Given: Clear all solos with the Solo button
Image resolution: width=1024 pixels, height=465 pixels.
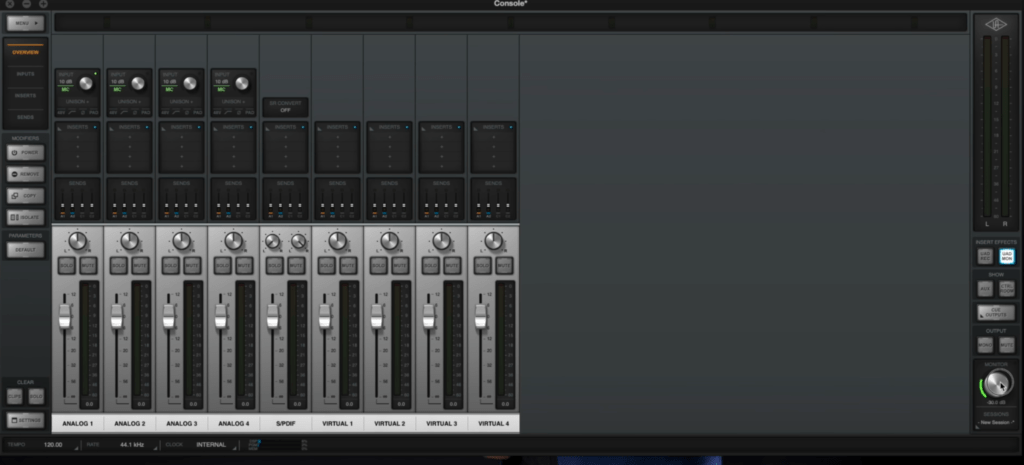Looking at the screenshot, I should coord(36,396).
